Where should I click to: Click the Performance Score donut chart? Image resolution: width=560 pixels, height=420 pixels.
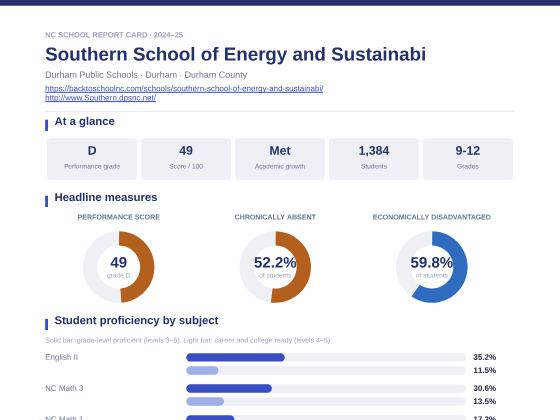click(119, 267)
